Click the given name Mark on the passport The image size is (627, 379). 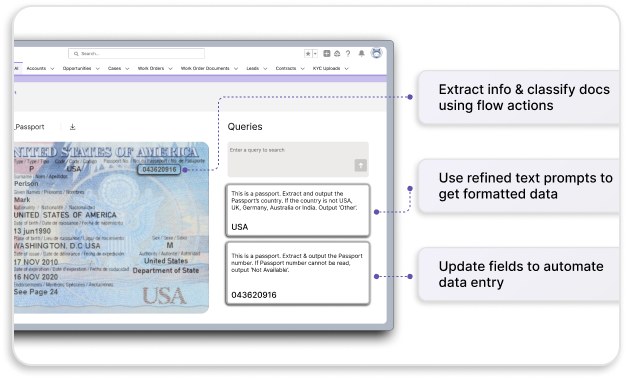22,199
